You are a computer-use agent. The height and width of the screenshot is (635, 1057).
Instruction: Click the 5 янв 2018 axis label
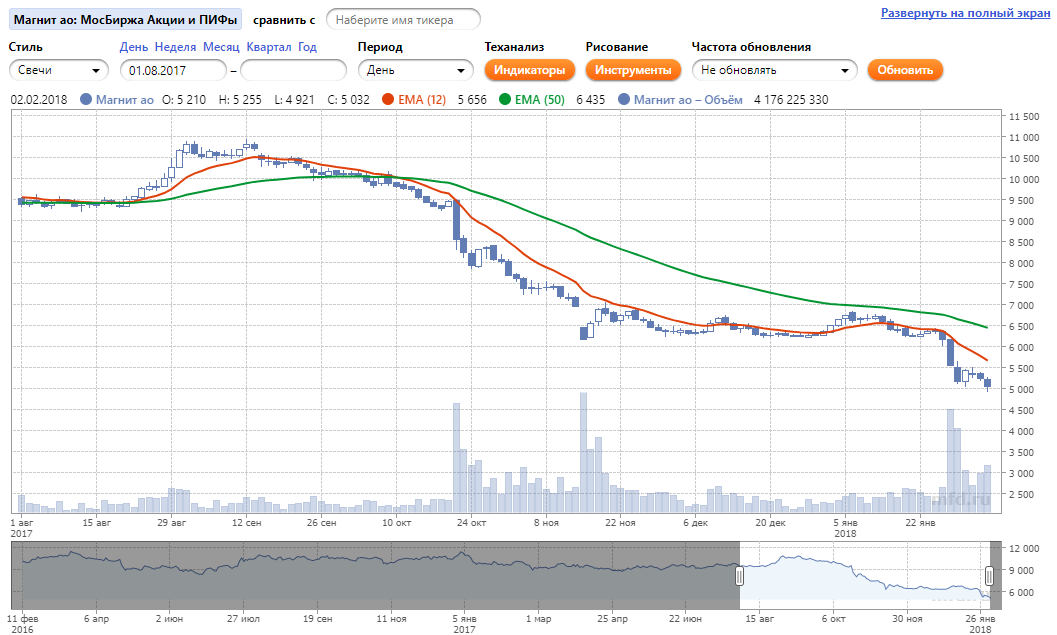(x=845, y=528)
